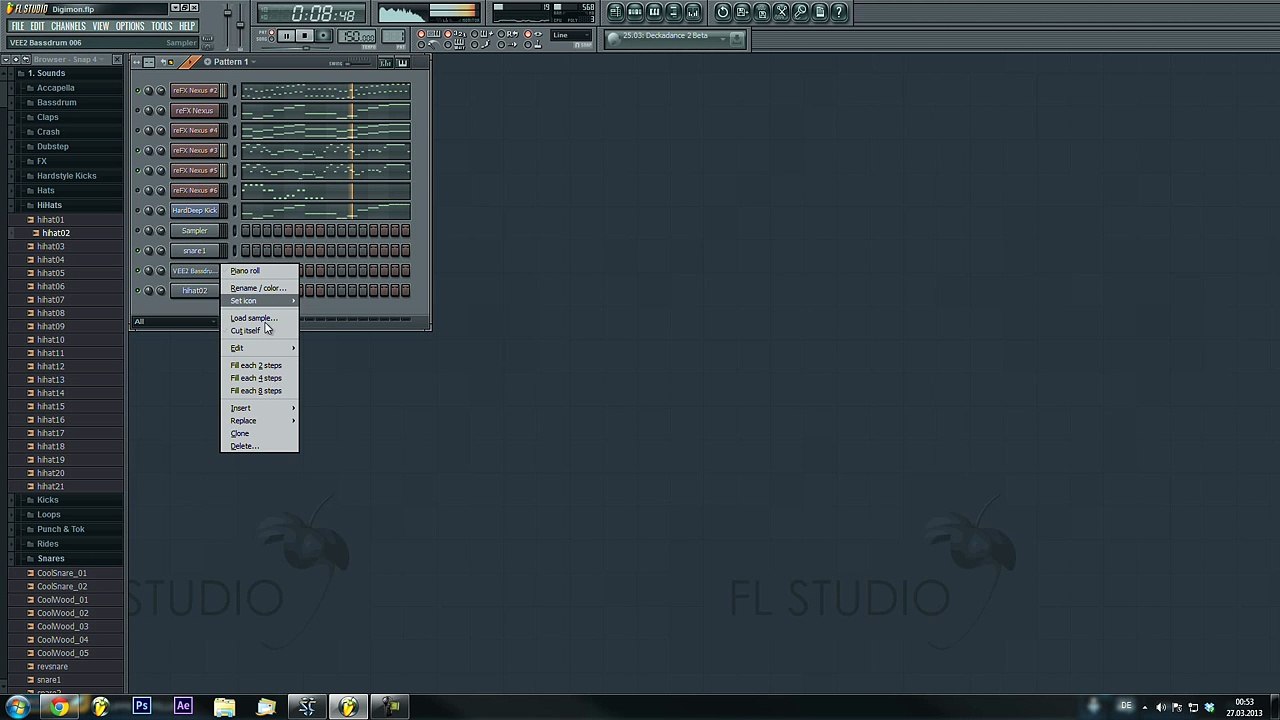Click the crossed-tools icon in top toolbar

click(781, 12)
